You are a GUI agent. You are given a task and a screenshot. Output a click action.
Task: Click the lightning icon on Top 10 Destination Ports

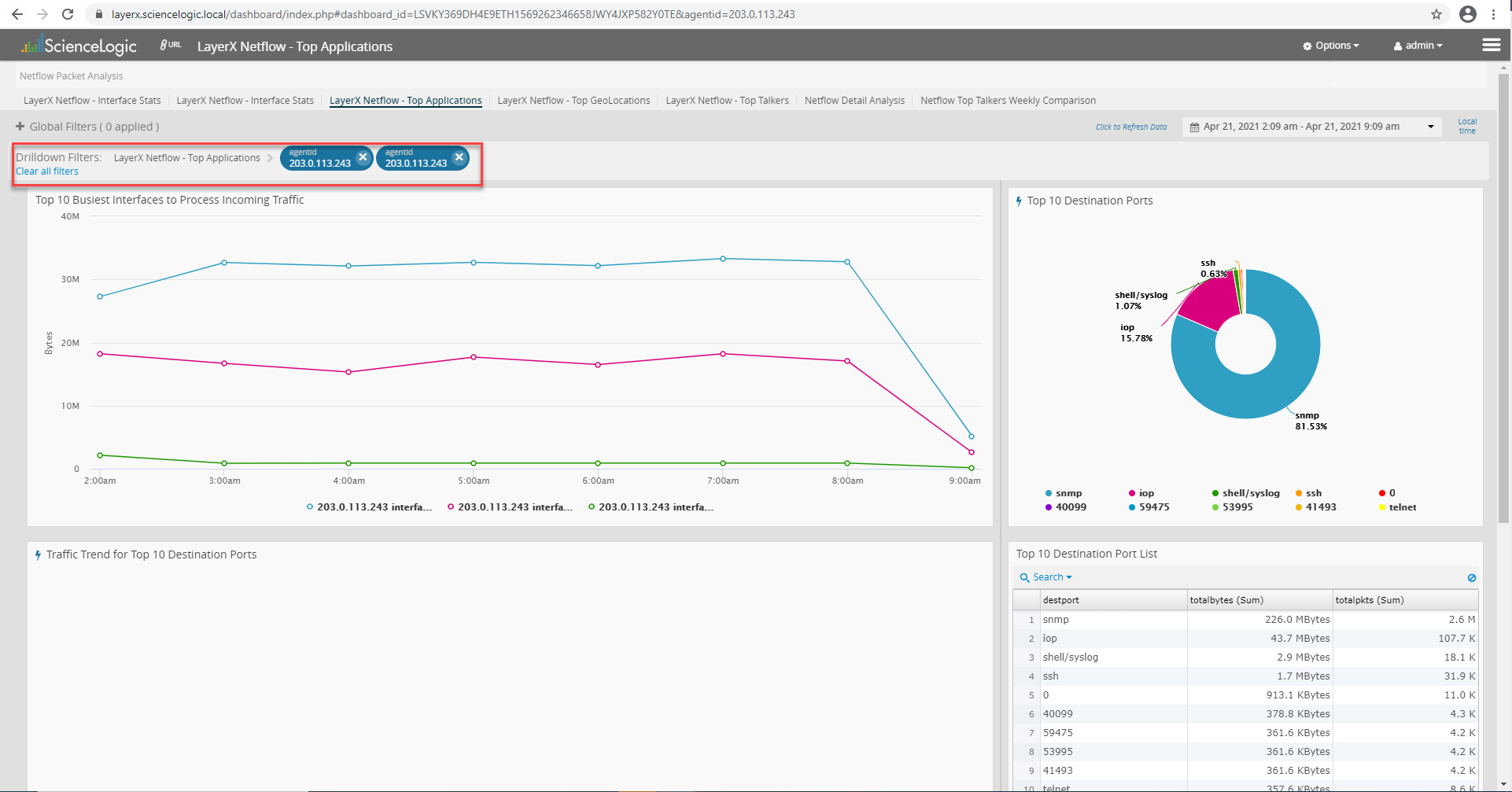coord(1017,201)
